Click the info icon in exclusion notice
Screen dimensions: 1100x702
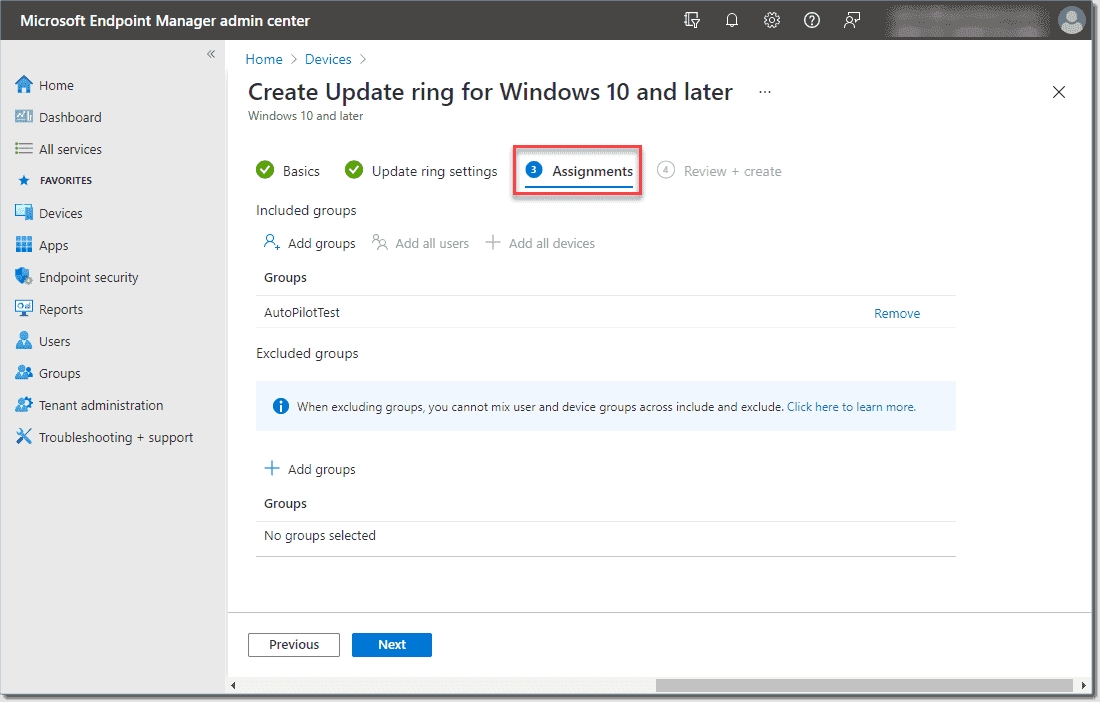pos(281,406)
